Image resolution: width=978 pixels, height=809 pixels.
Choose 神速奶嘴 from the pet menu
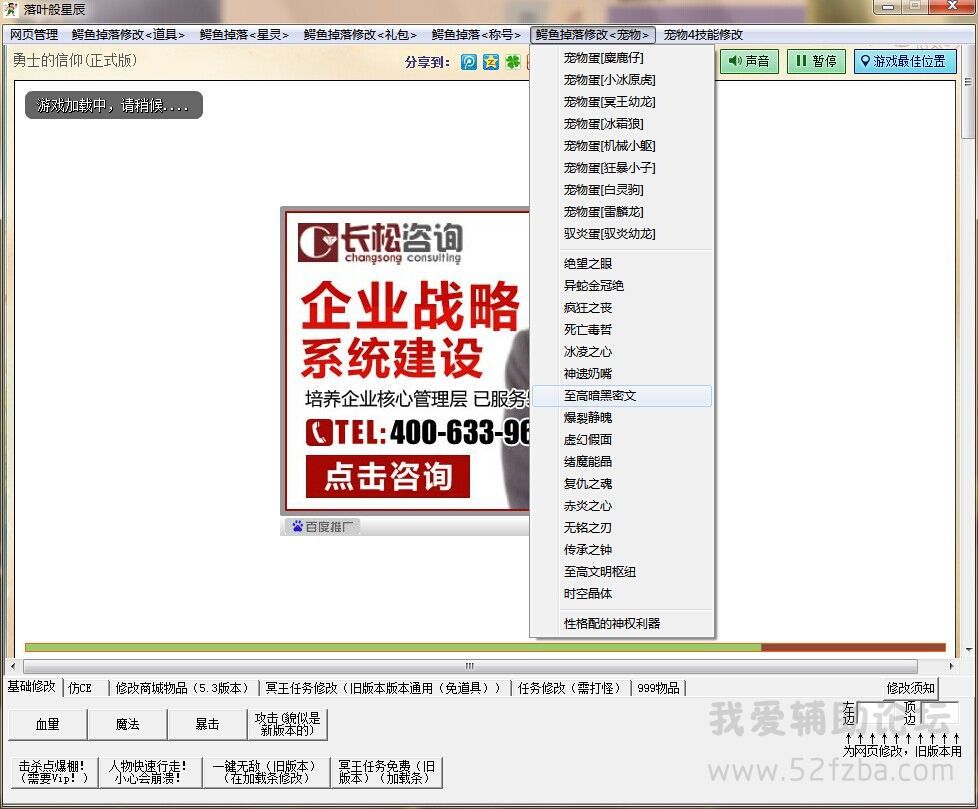tap(621, 374)
